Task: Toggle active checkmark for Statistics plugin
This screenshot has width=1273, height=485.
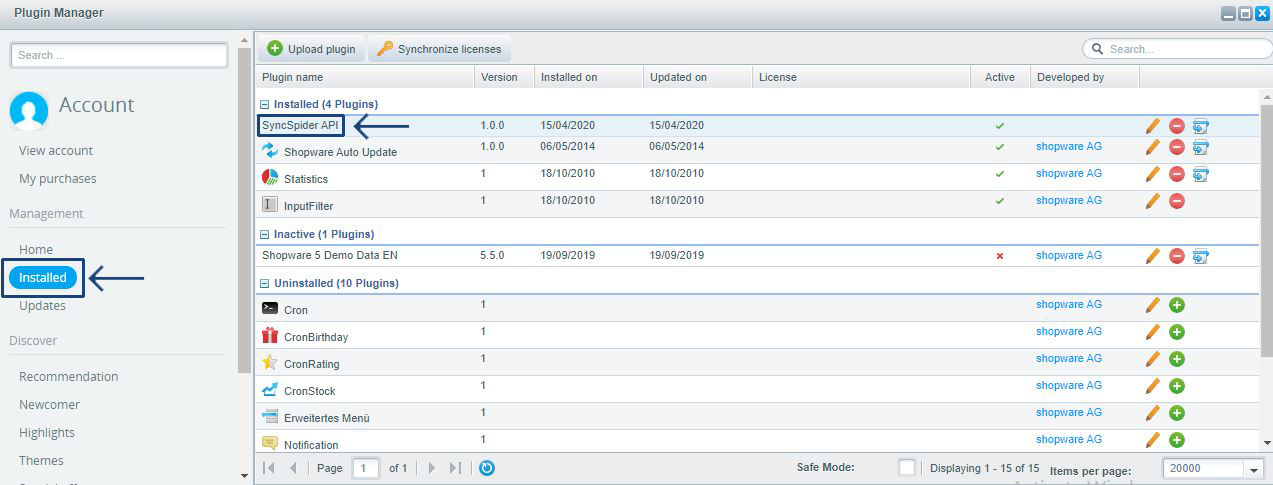Action: point(999,174)
